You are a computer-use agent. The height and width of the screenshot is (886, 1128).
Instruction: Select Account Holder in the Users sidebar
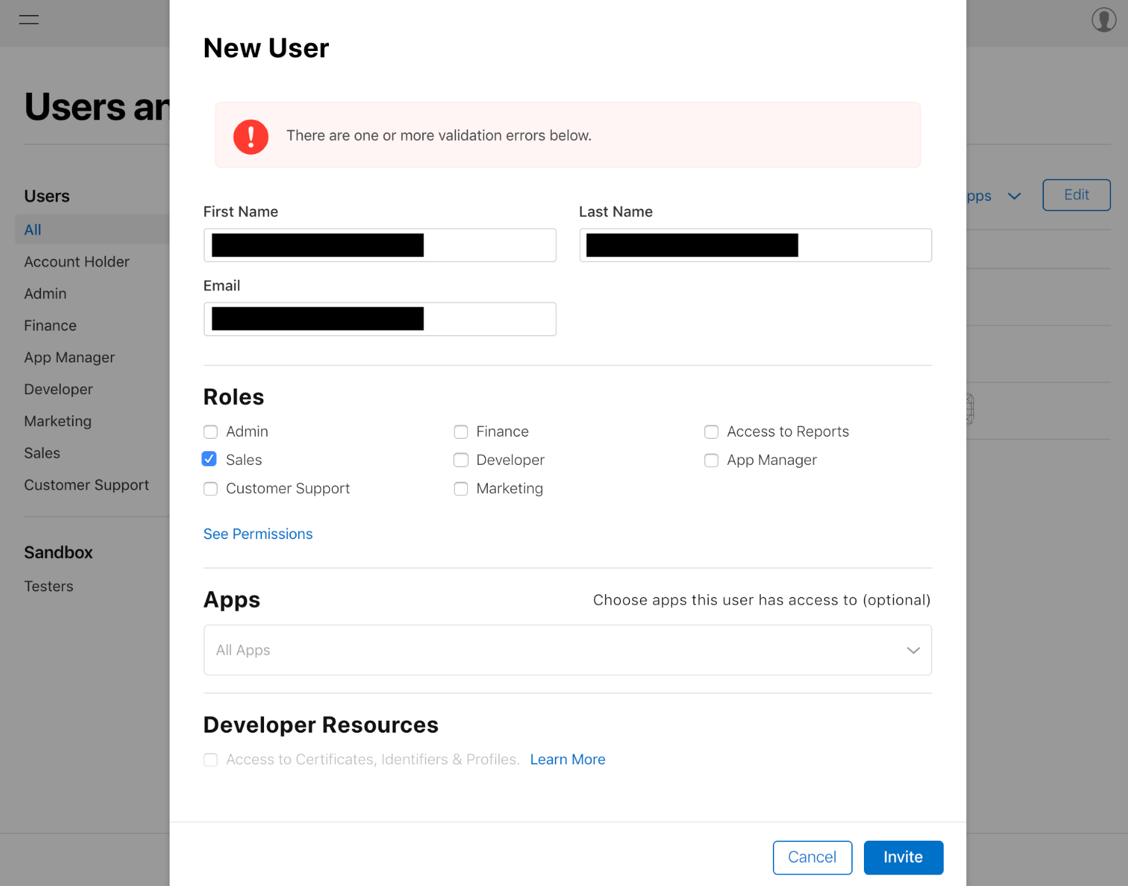[76, 261]
